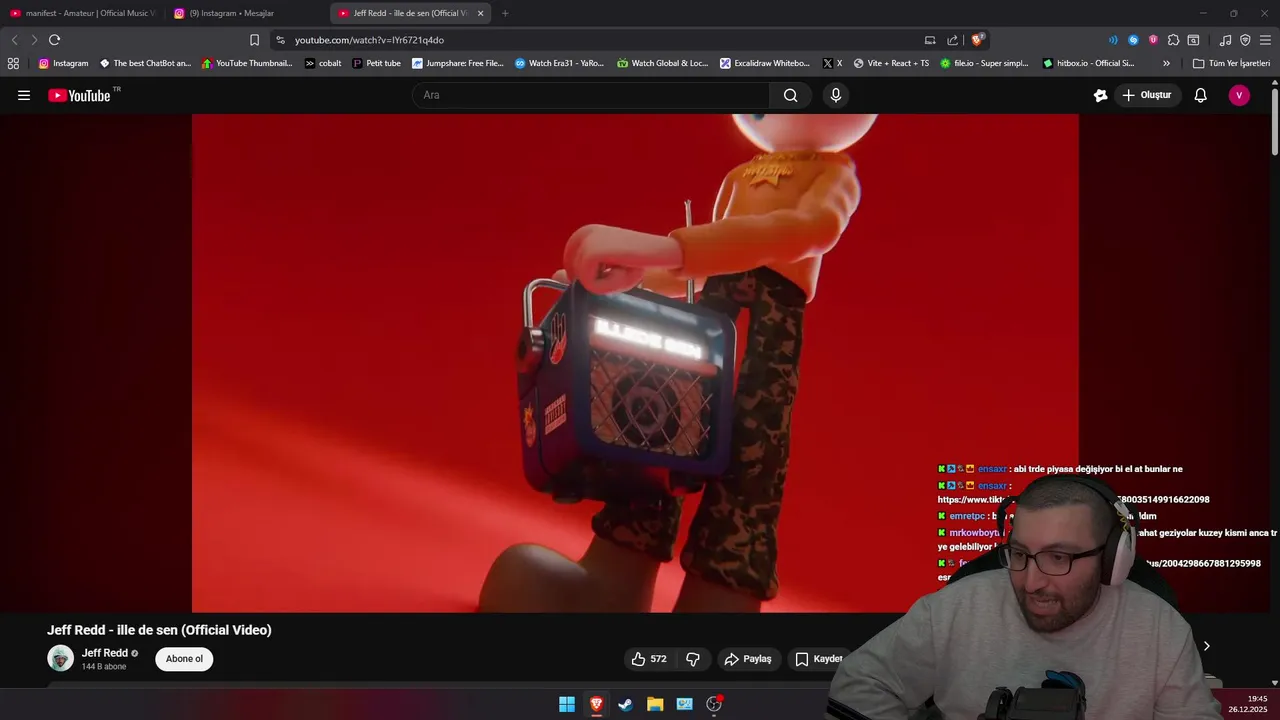Open Steam from the taskbar
1280x720 pixels.
(625, 704)
